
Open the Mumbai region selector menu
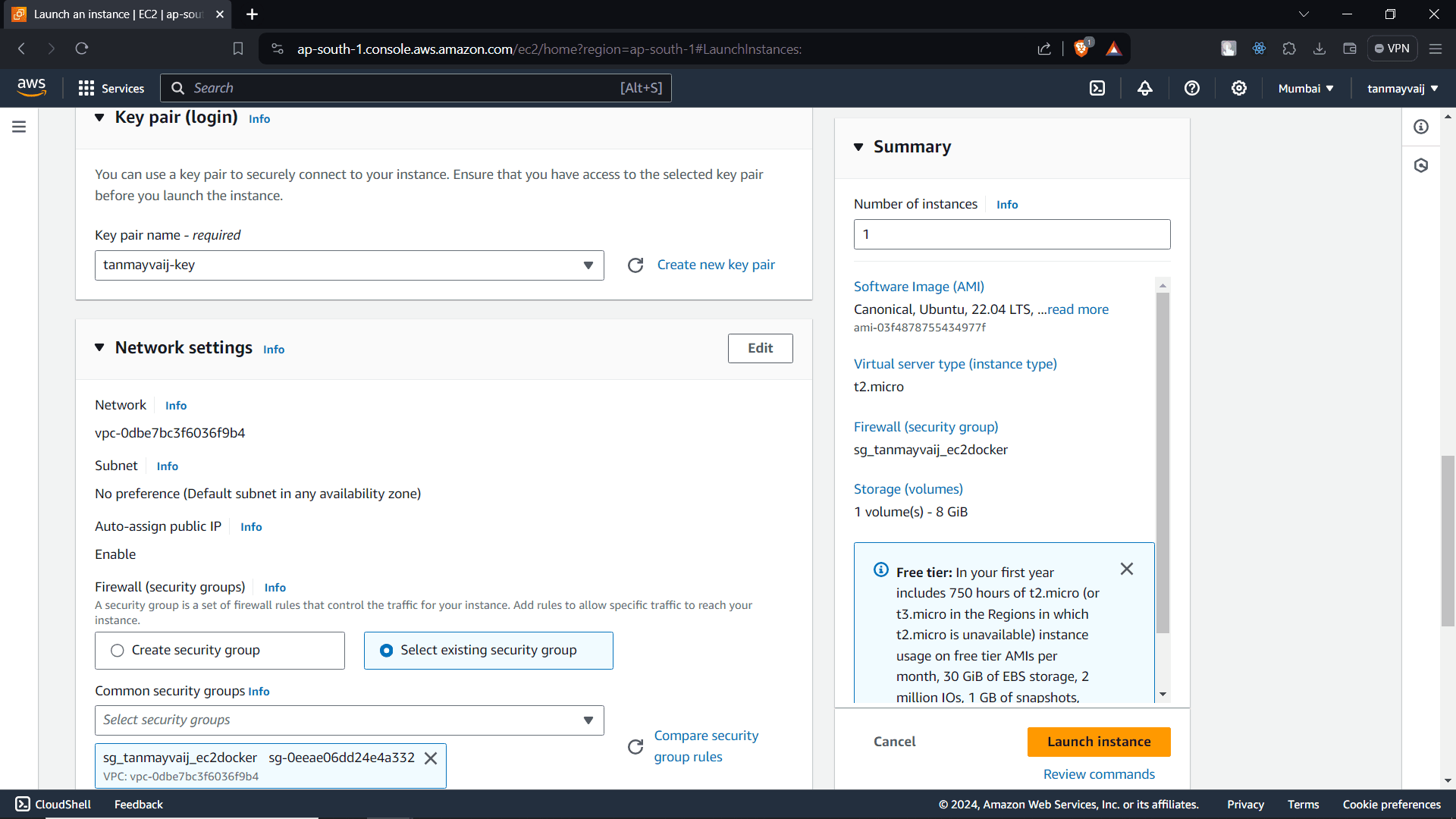(x=1305, y=89)
